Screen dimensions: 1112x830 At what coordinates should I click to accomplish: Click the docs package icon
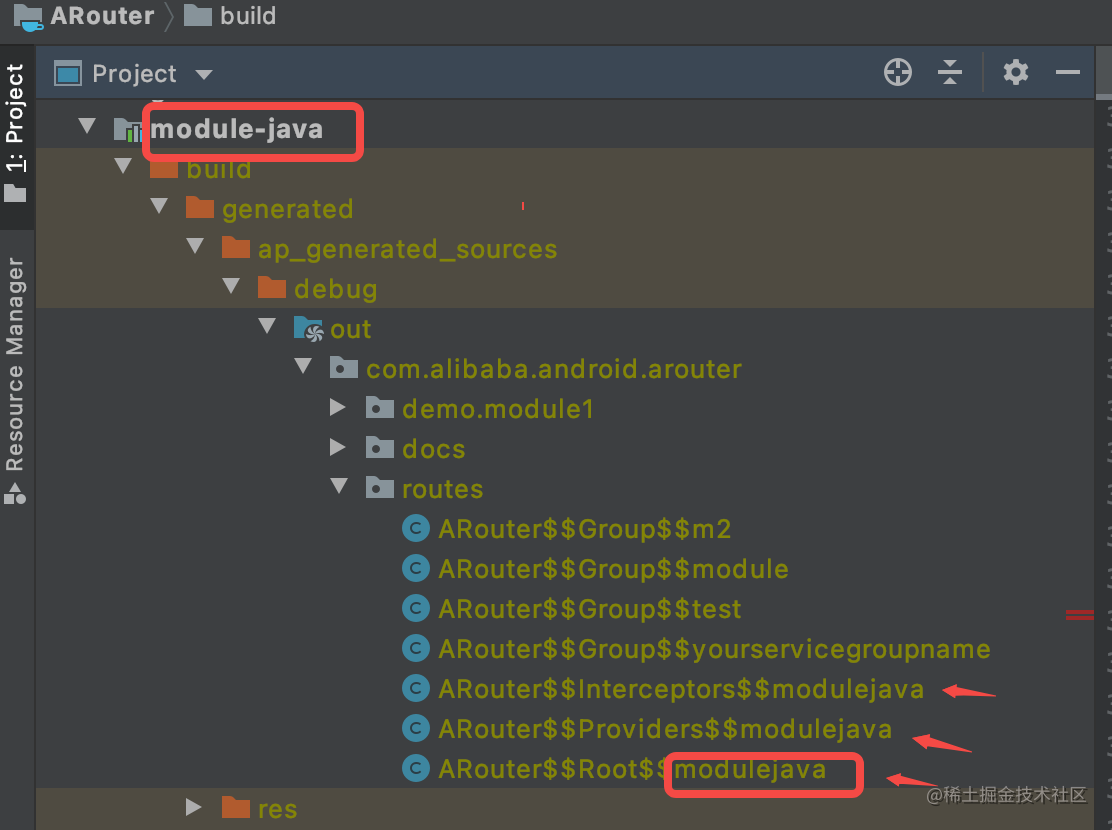[x=380, y=448]
